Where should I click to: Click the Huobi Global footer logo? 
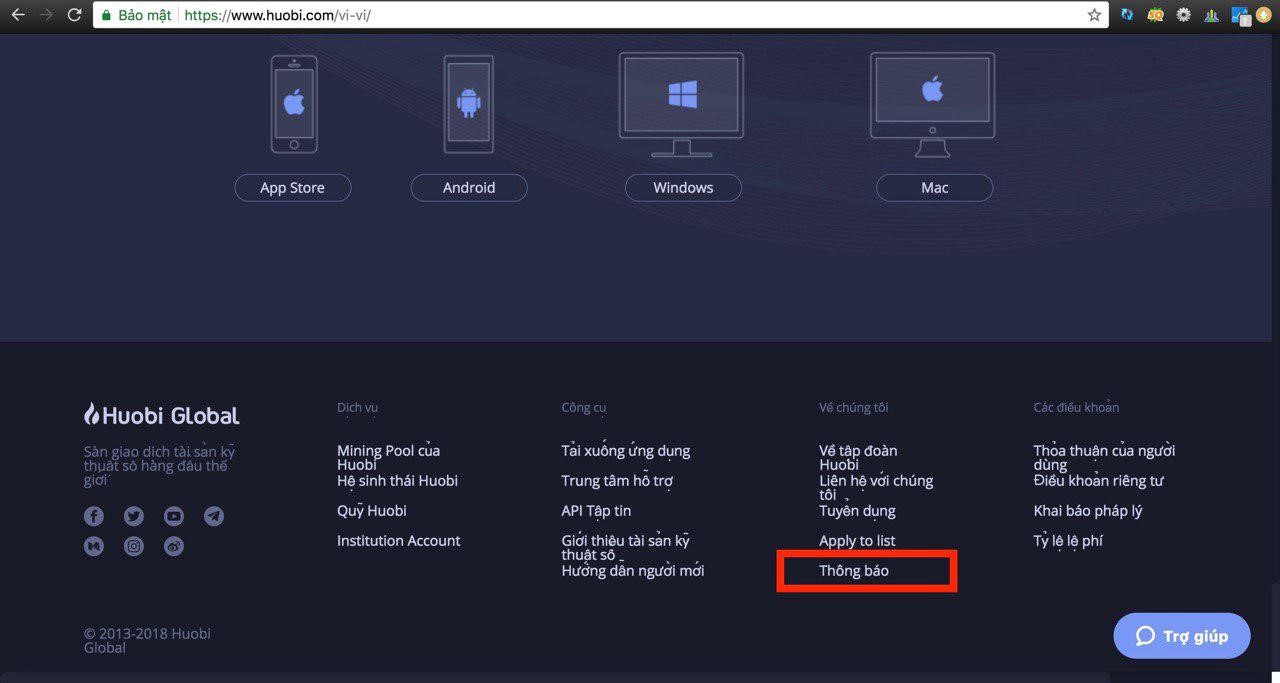coord(162,415)
